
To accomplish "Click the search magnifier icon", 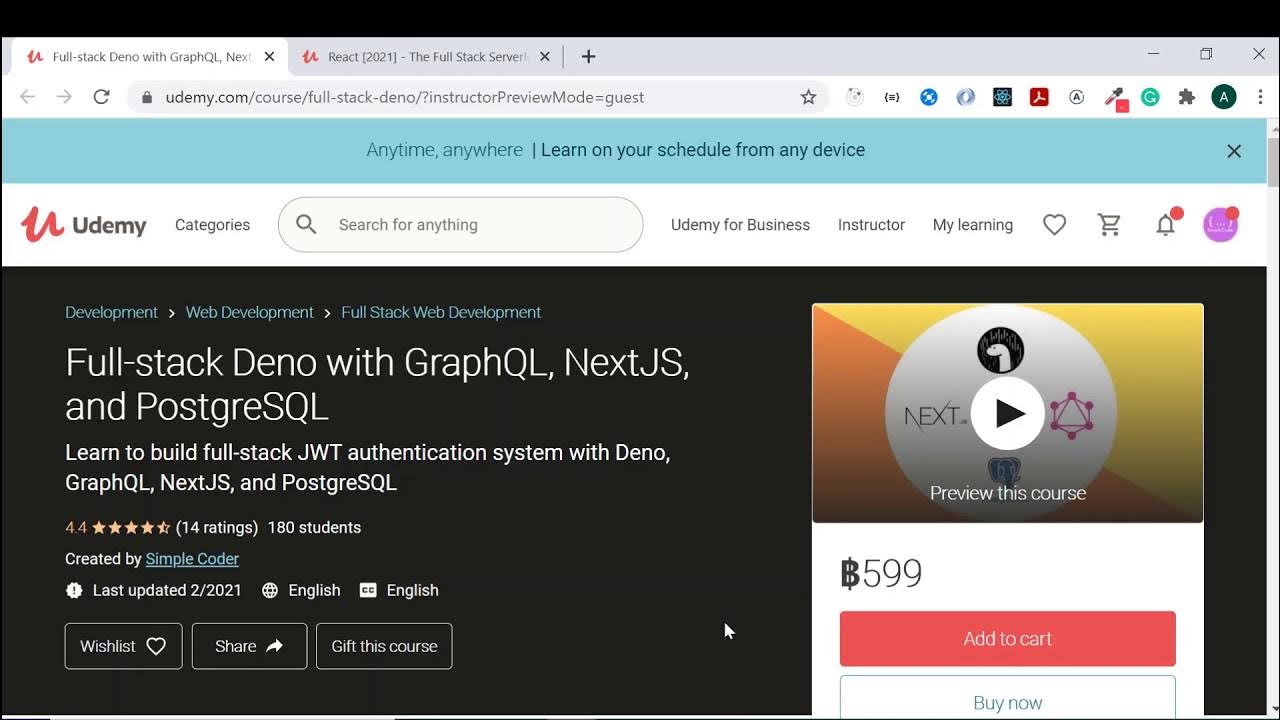I will coord(307,225).
